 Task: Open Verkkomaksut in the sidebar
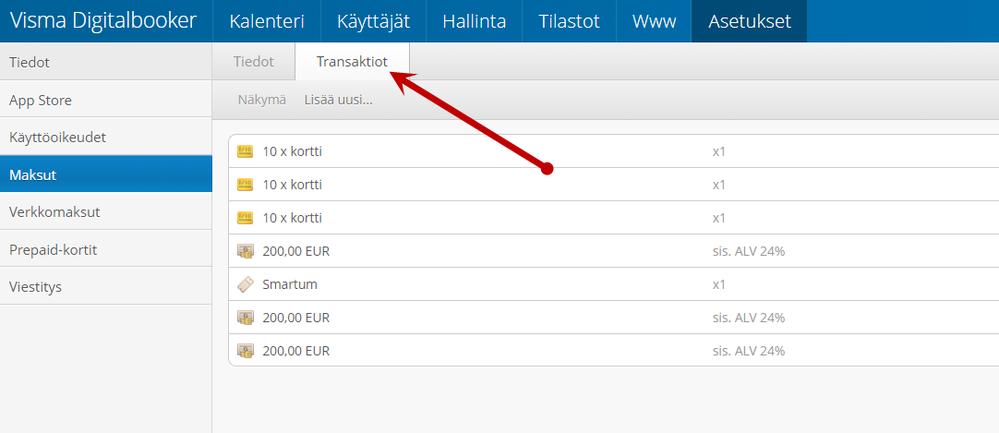(106, 212)
